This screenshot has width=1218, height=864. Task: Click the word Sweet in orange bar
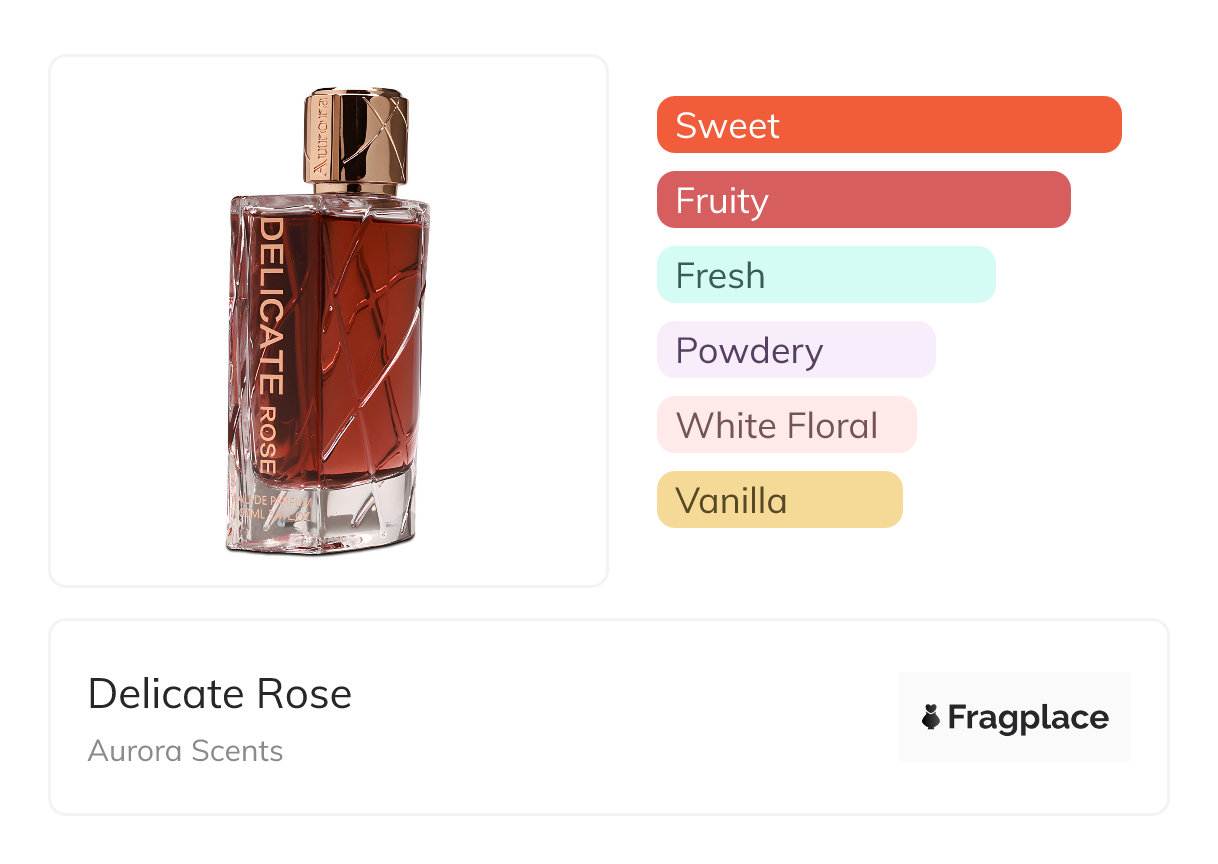pos(727,125)
